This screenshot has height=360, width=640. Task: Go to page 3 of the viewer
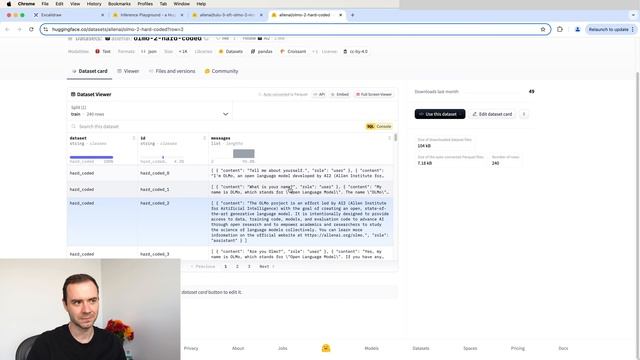249,266
